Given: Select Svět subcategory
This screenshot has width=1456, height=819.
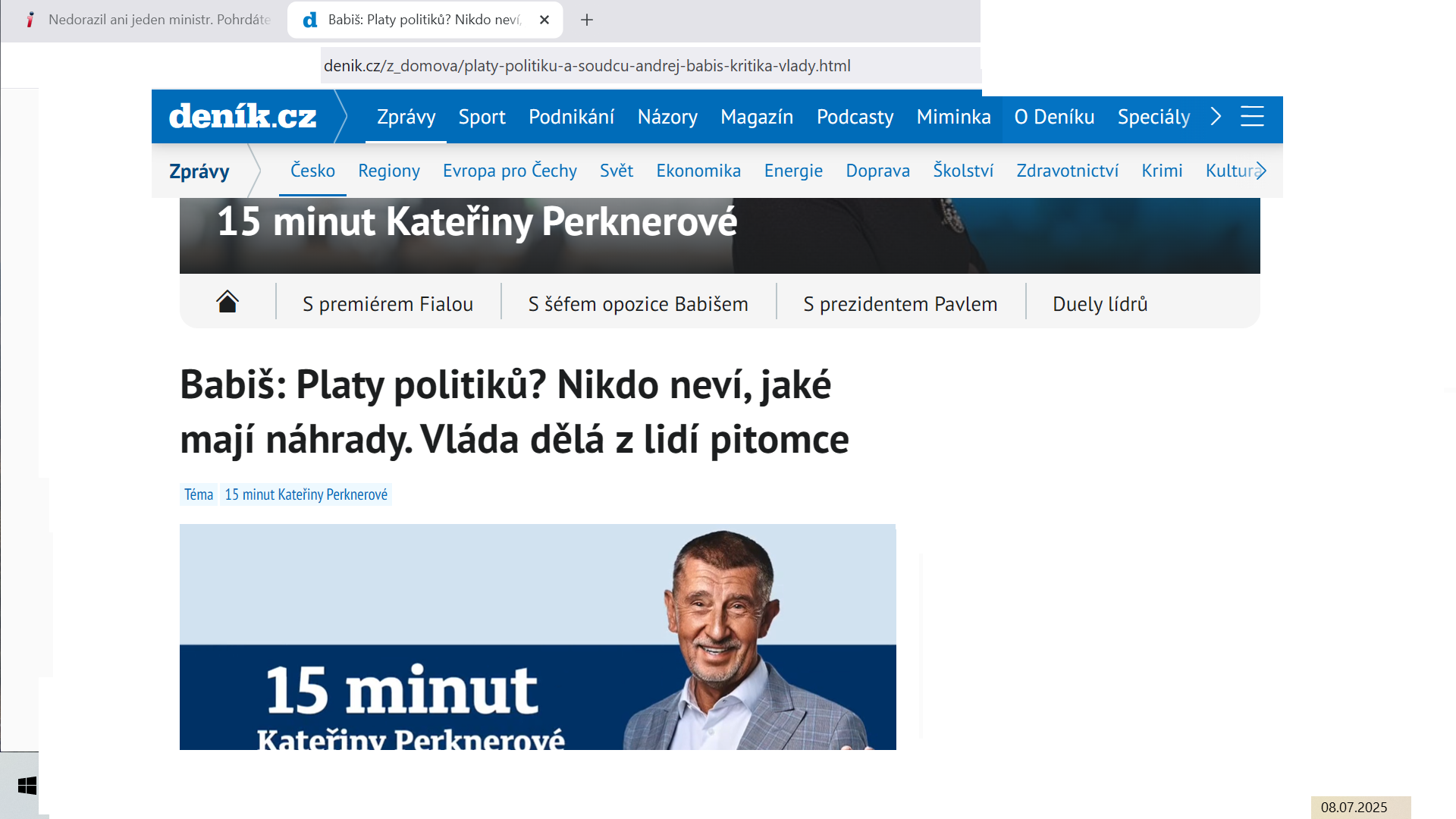Looking at the screenshot, I should pyautogui.click(x=617, y=171).
